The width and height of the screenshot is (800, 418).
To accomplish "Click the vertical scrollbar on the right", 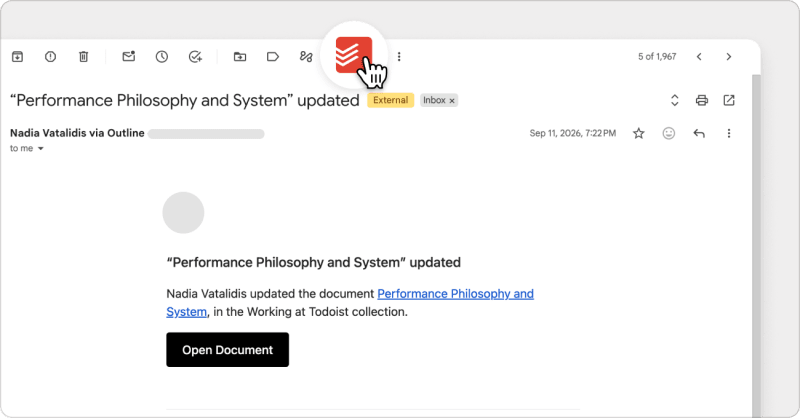I will pyautogui.click(x=756, y=245).
